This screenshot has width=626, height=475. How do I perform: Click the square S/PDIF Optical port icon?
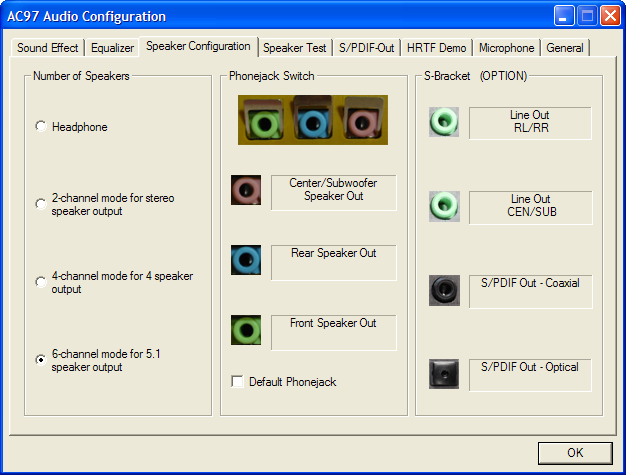tap(444, 374)
